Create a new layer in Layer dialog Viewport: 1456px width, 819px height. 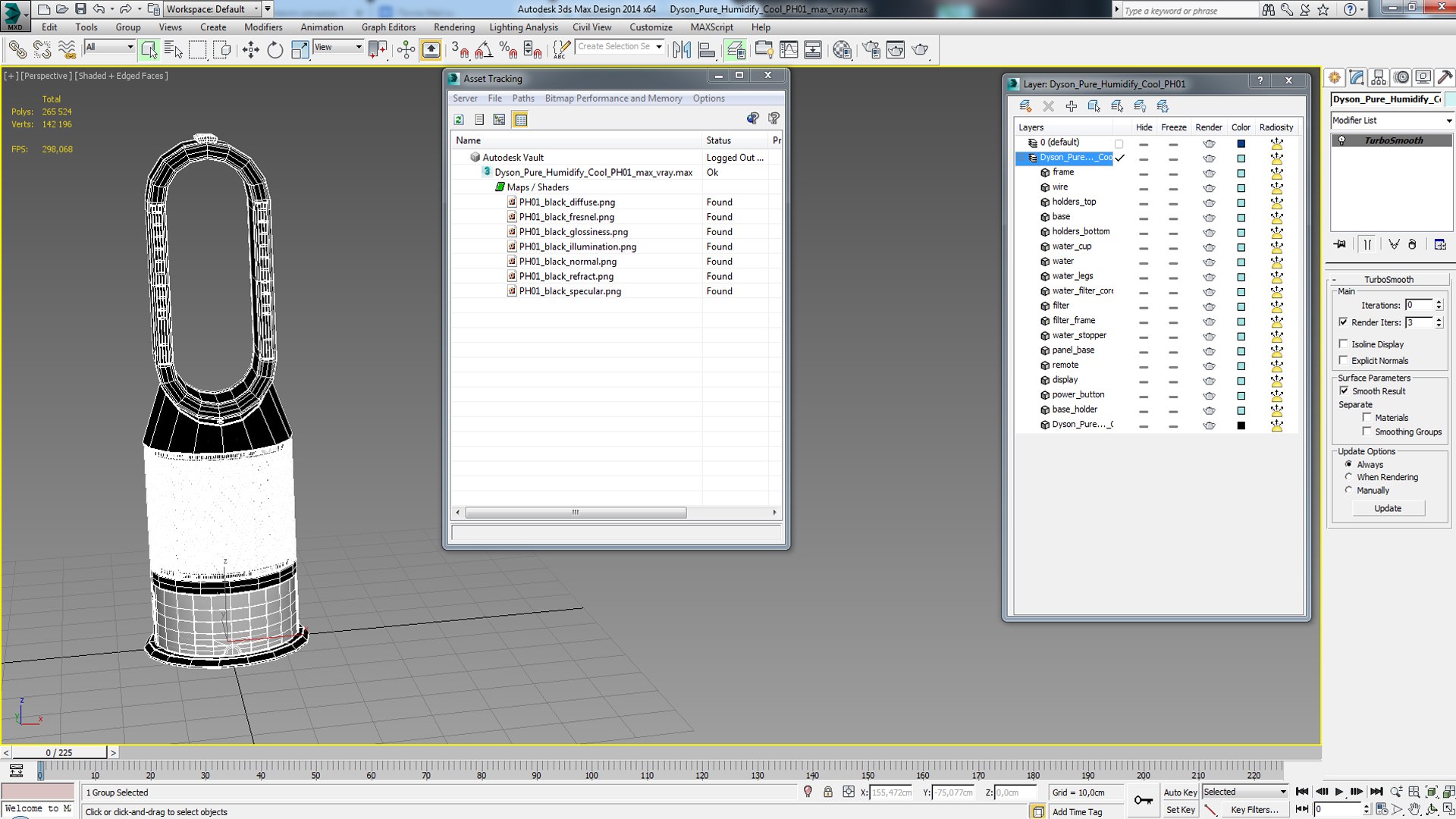[1025, 106]
